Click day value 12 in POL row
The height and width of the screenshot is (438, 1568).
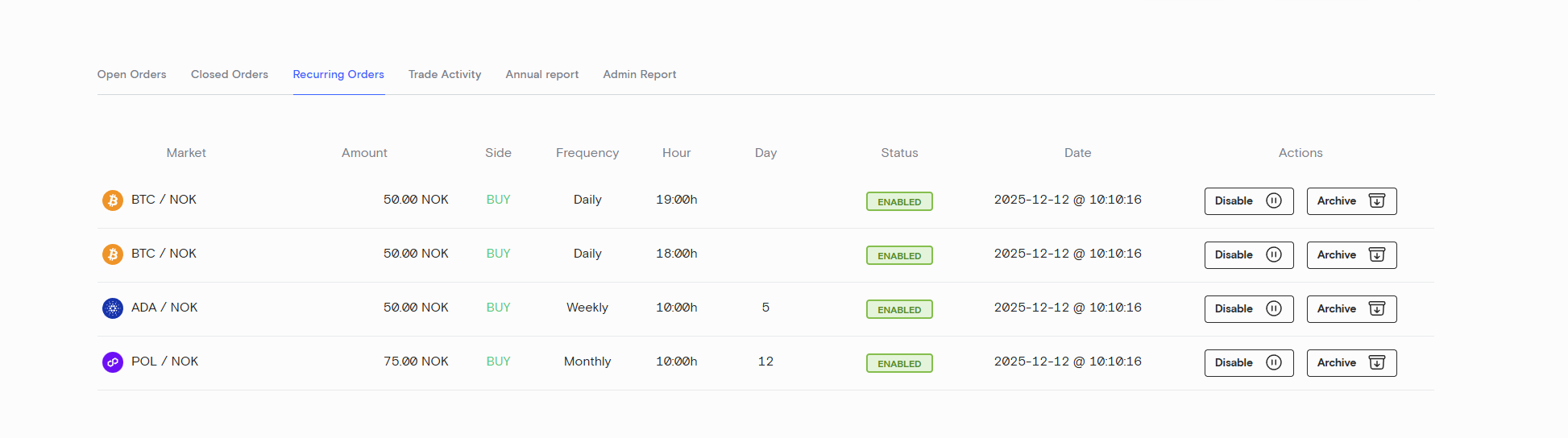point(765,362)
